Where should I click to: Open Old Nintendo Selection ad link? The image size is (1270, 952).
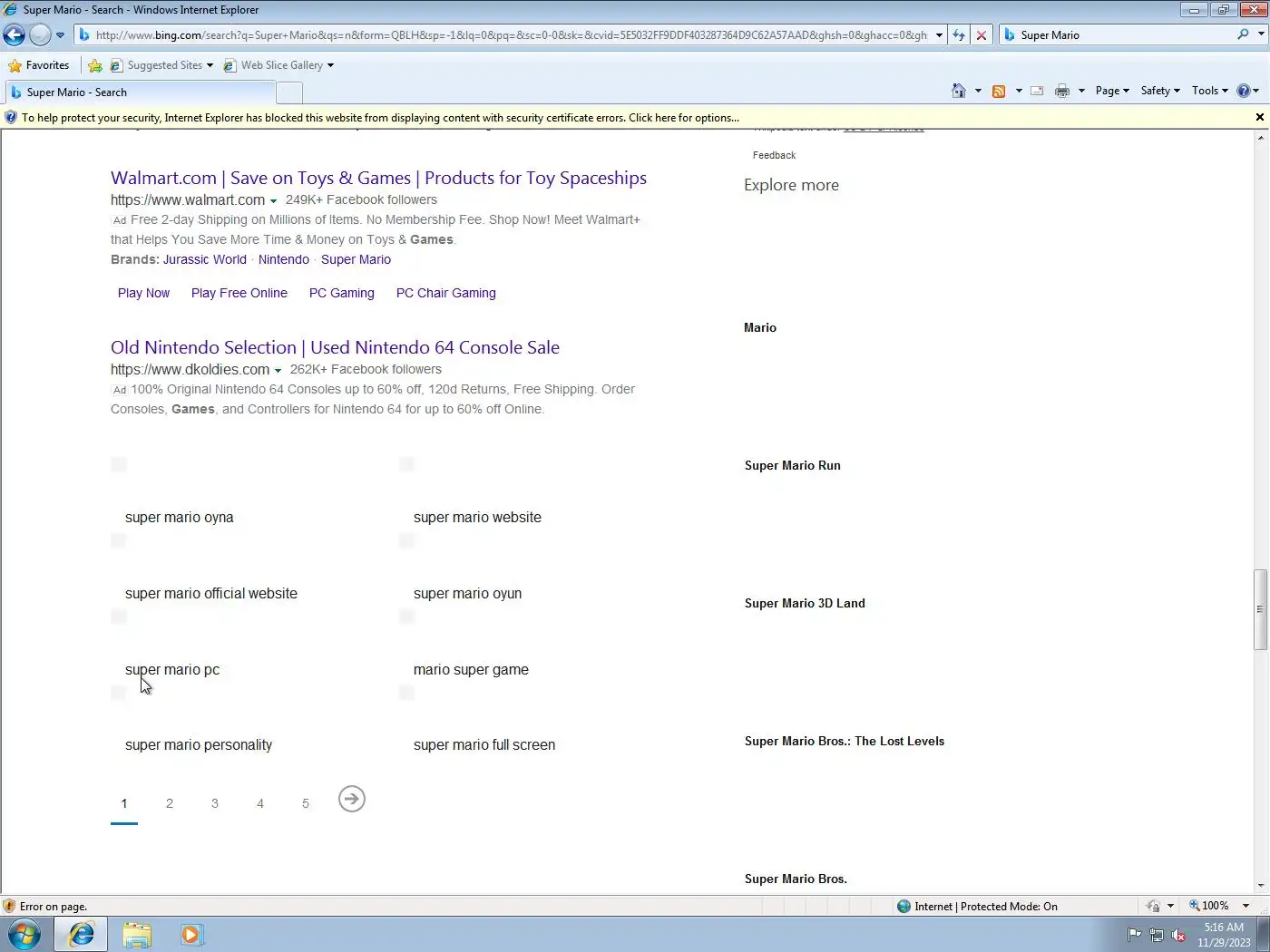coord(335,347)
